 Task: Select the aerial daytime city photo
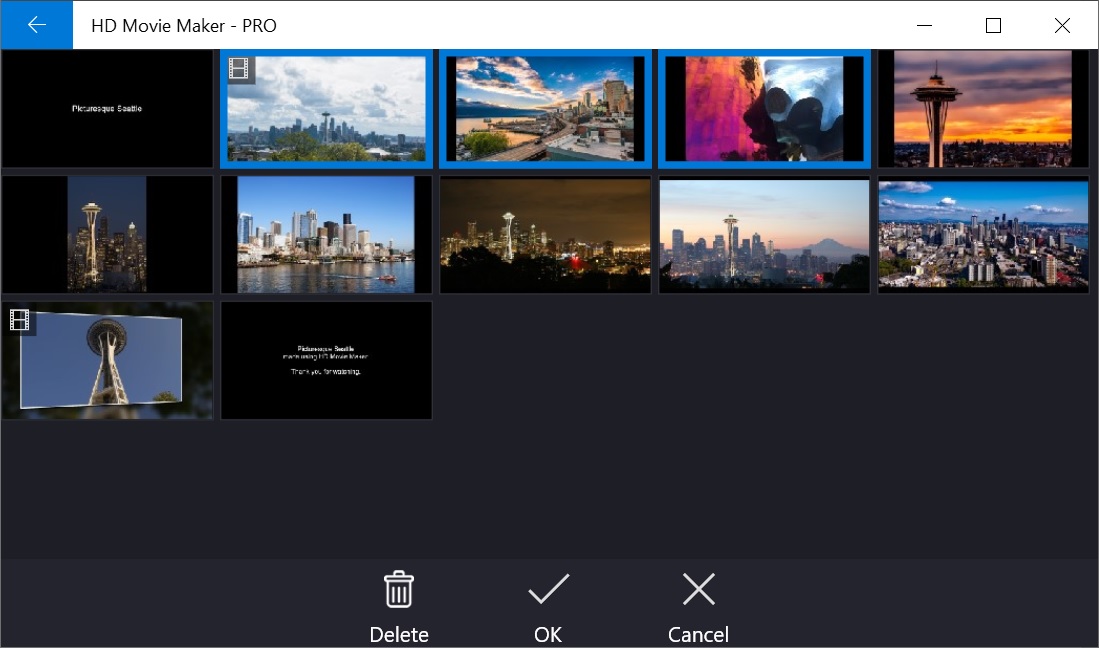click(x=984, y=235)
